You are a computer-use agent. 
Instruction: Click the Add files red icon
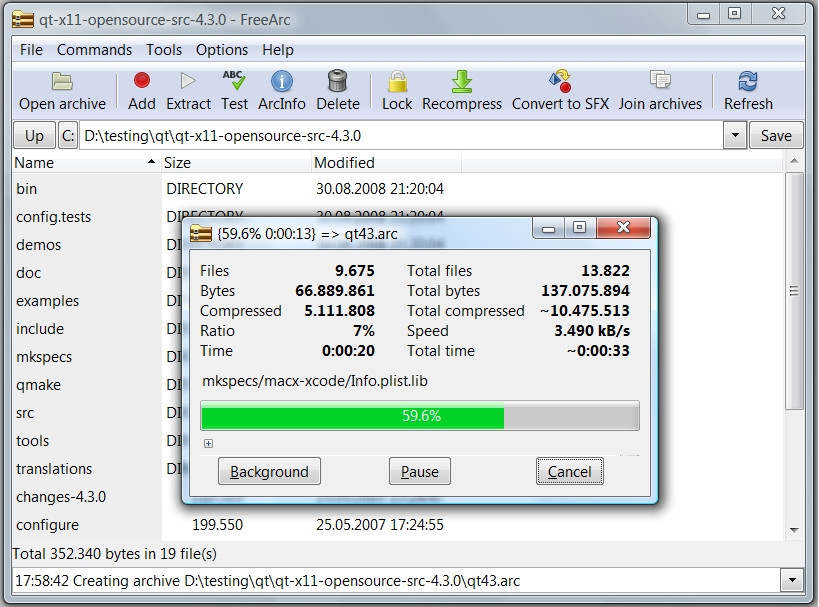pos(142,82)
